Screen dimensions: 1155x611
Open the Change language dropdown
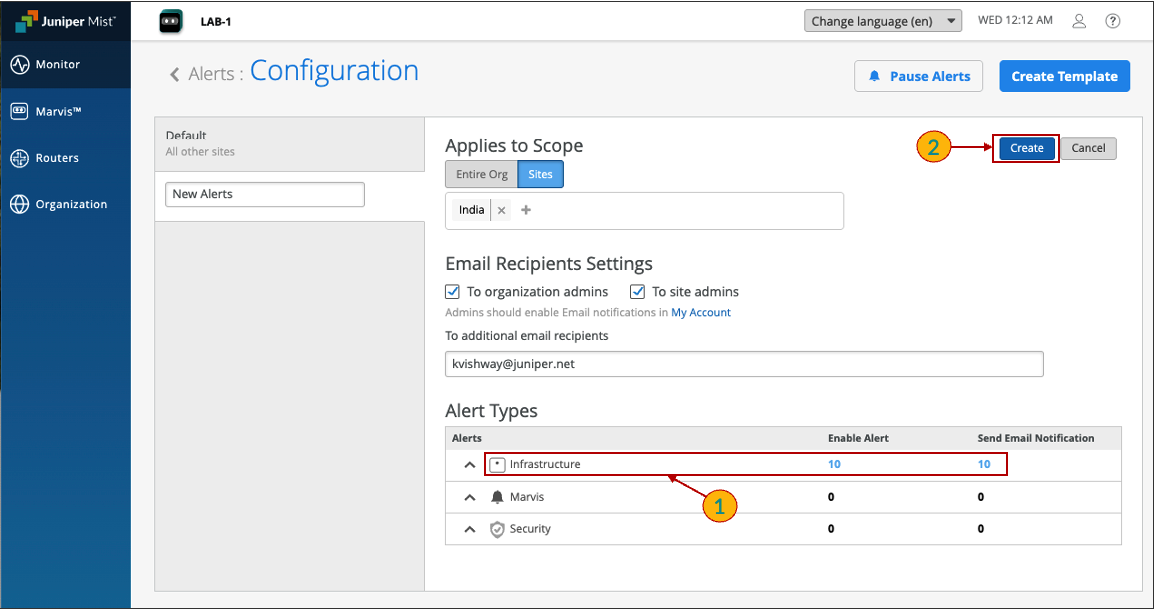(x=882, y=21)
